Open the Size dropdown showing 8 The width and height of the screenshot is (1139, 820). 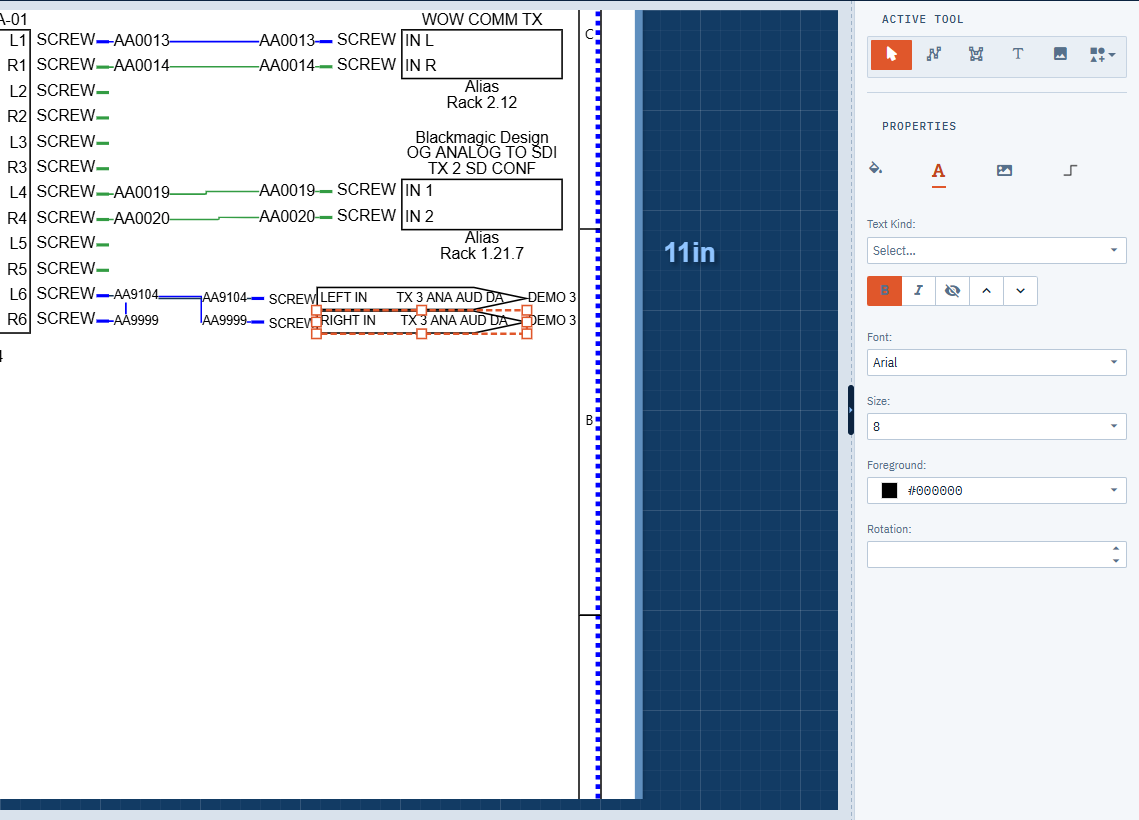pyautogui.click(x=996, y=426)
